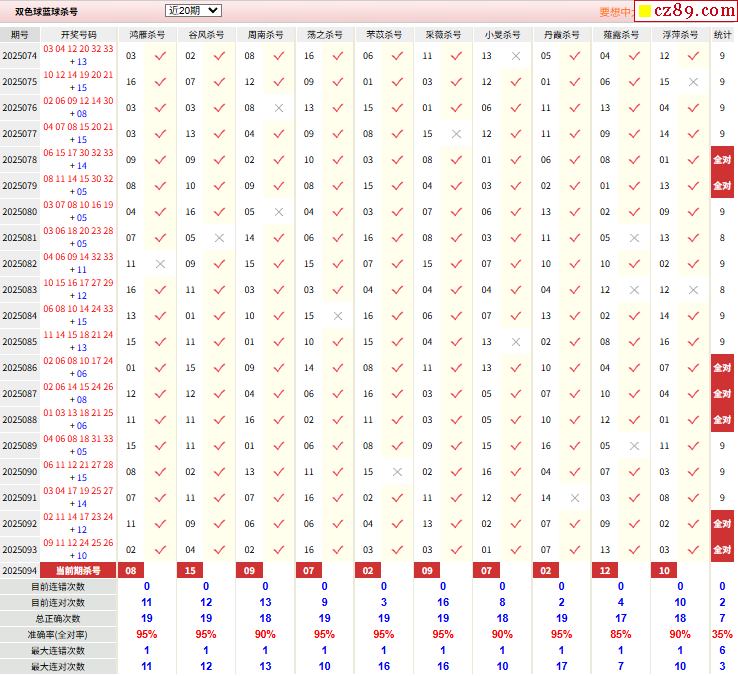Click the 全对 badge for period 2025087
The height and width of the screenshot is (676, 738).
pos(722,394)
